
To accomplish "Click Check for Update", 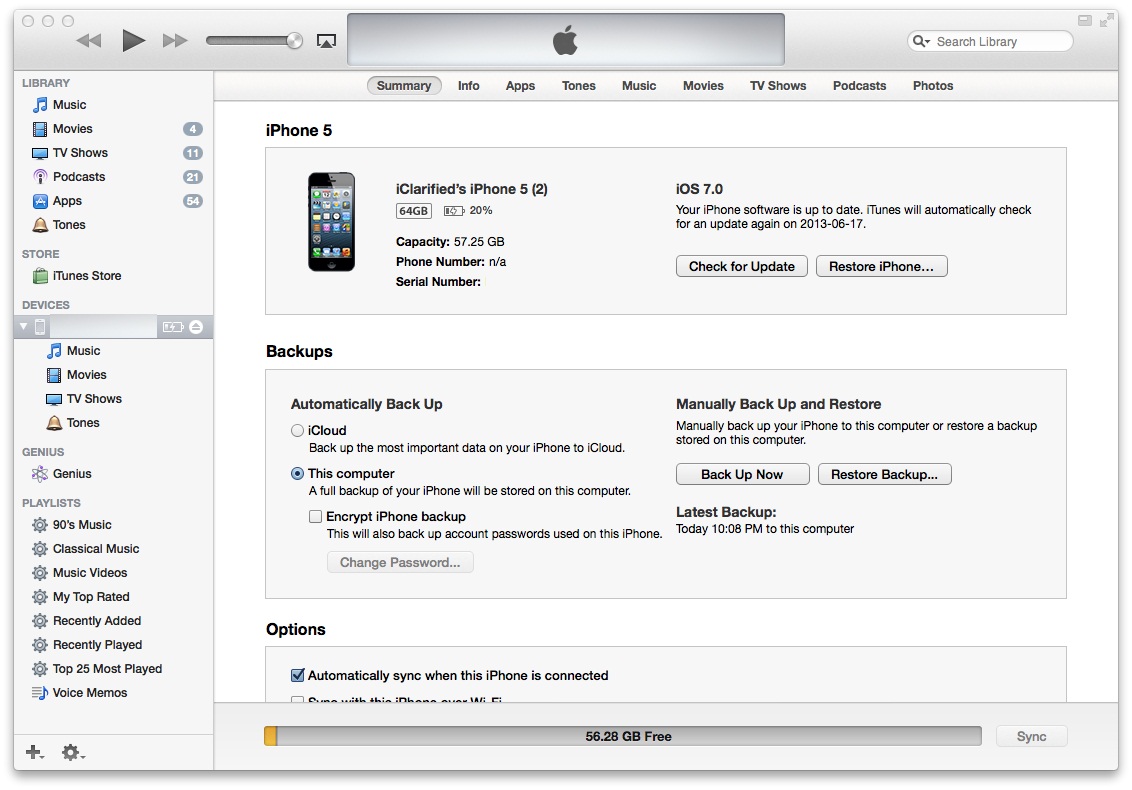I will tap(741, 266).
